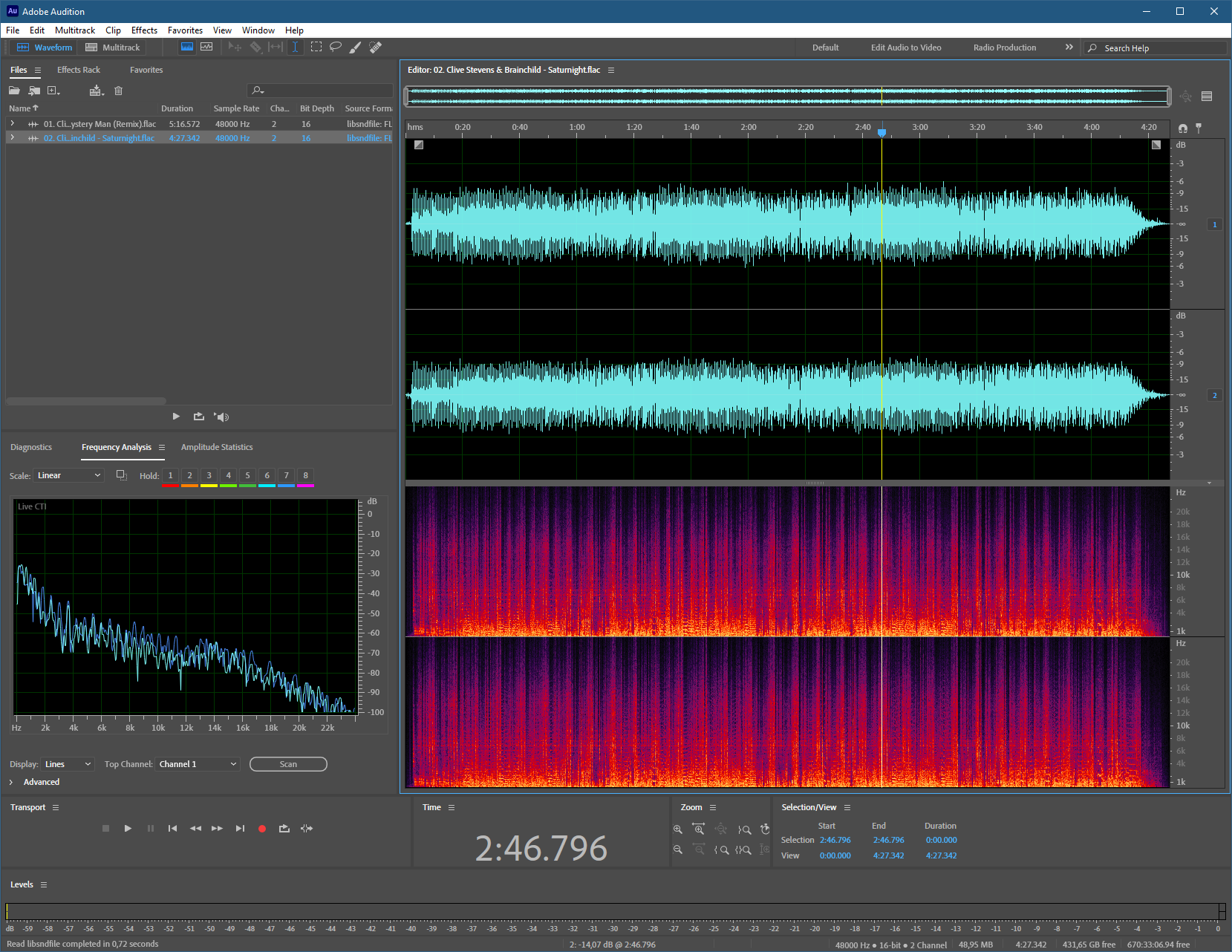Screen dimensions: 1232x952
Task: Click the Search Help field
Action: (1155, 48)
